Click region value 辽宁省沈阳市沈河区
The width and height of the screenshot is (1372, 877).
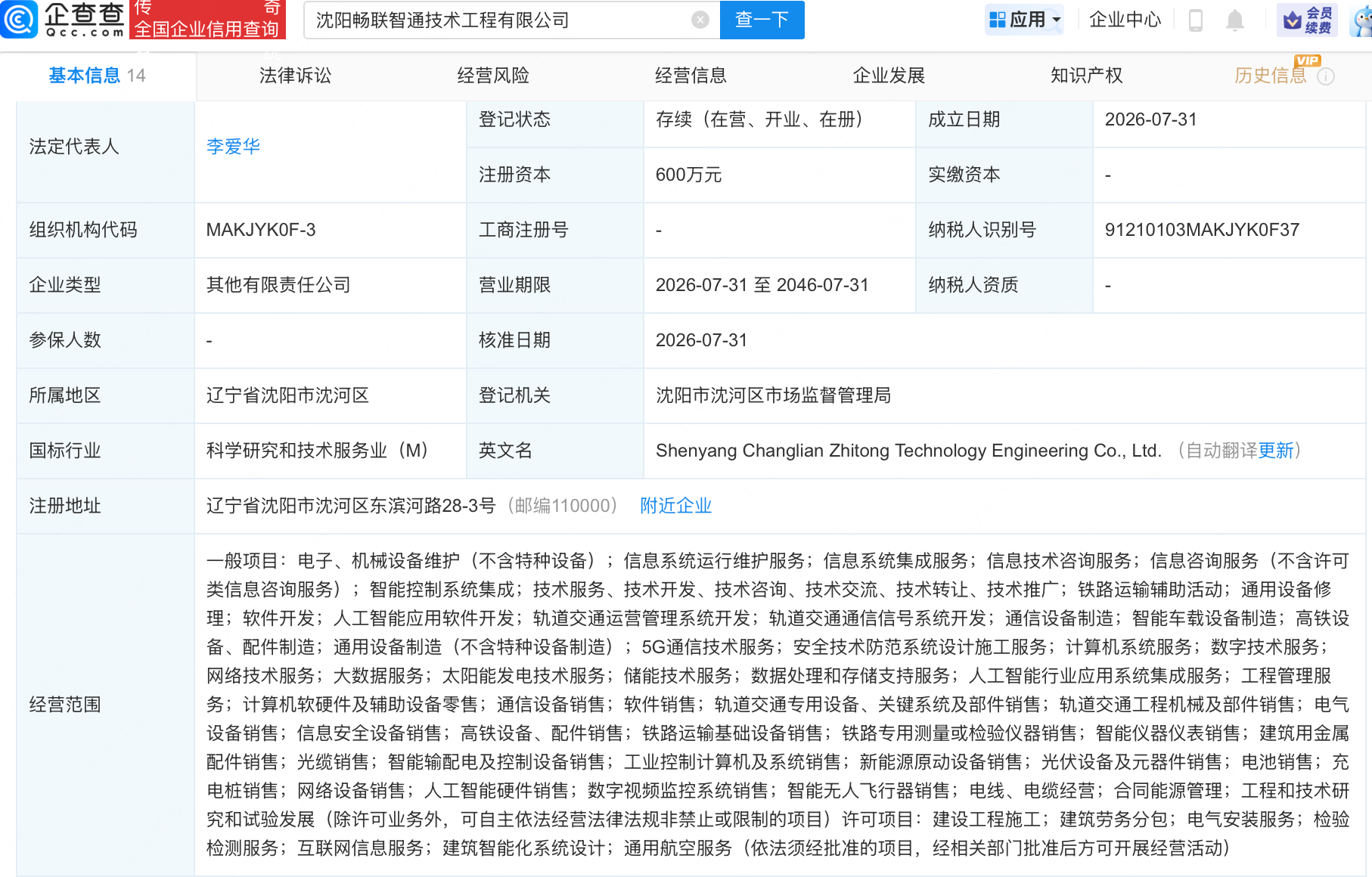[x=287, y=395]
